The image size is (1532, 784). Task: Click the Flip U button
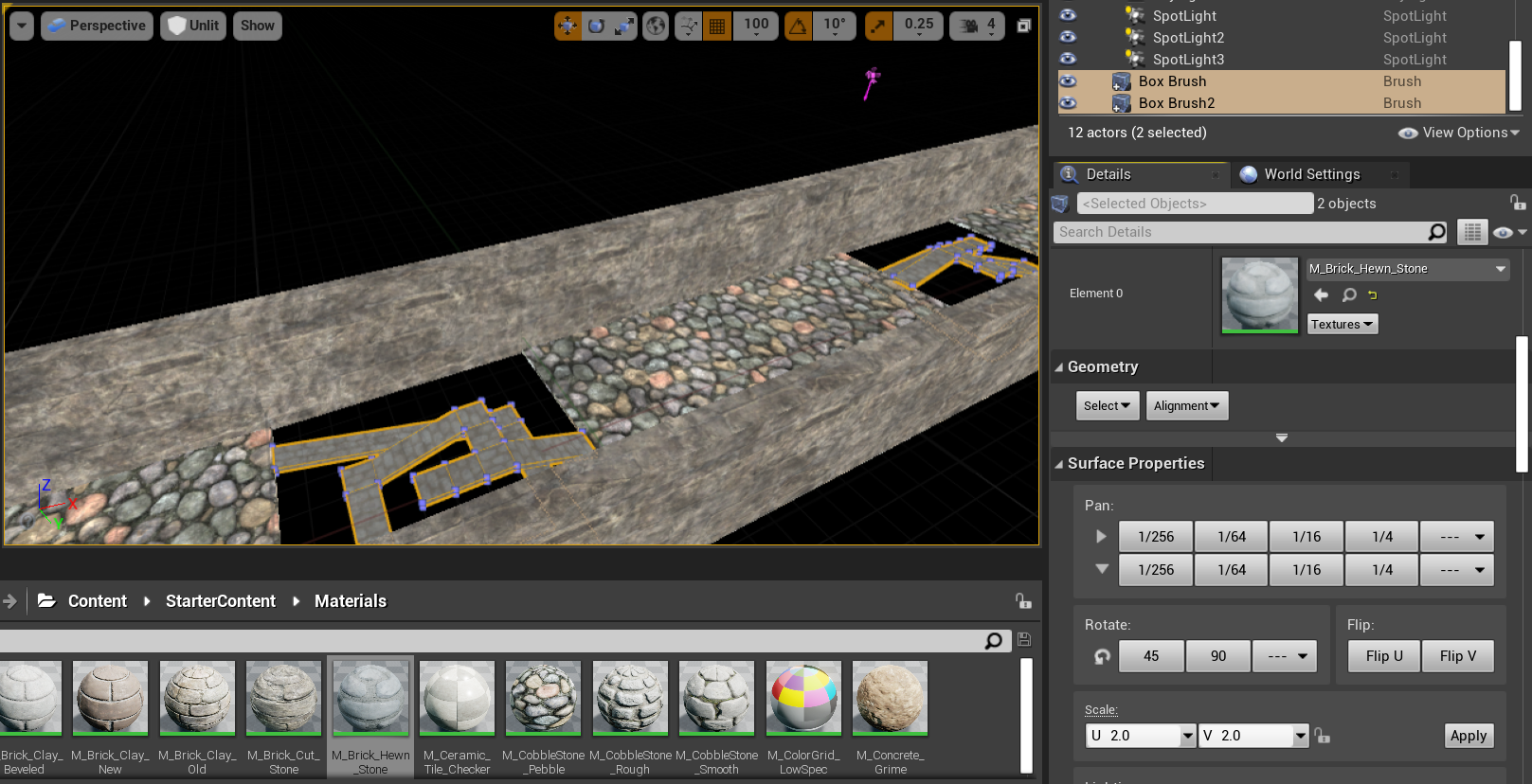click(x=1384, y=656)
